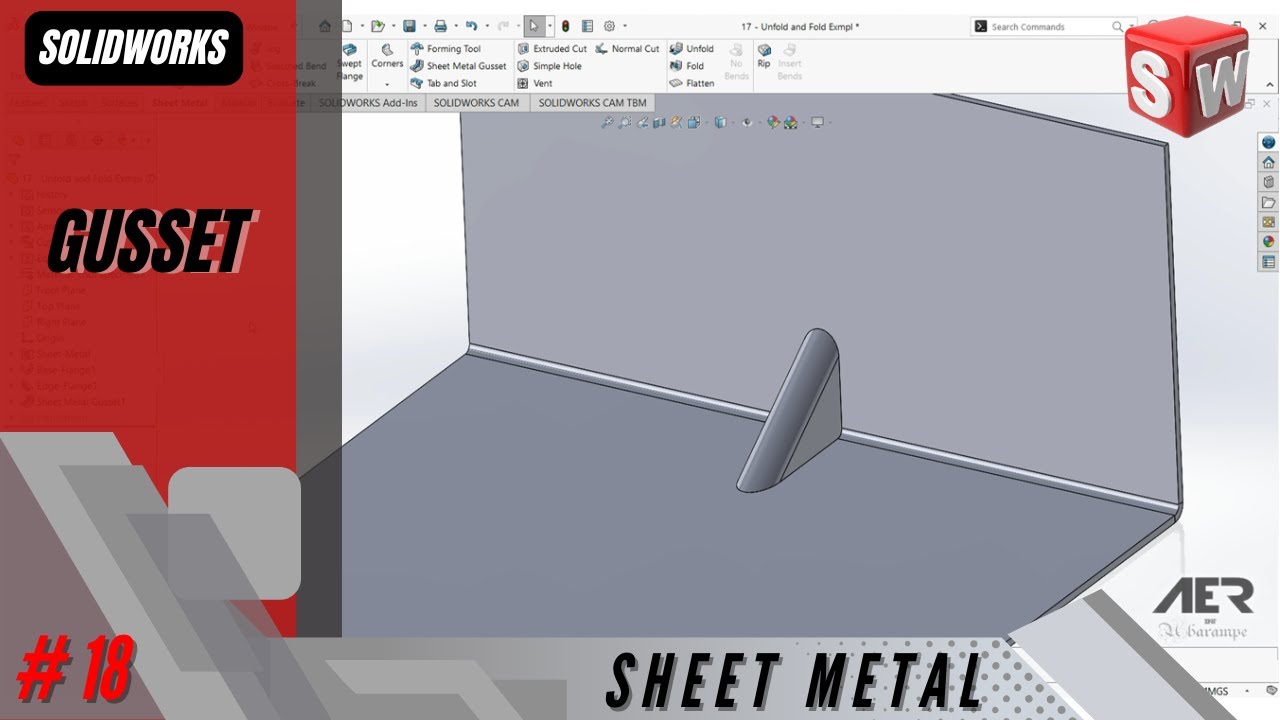Image resolution: width=1280 pixels, height=720 pixels.
Task: Open the Options gear dropdown arrow
Action: [625, 26]
